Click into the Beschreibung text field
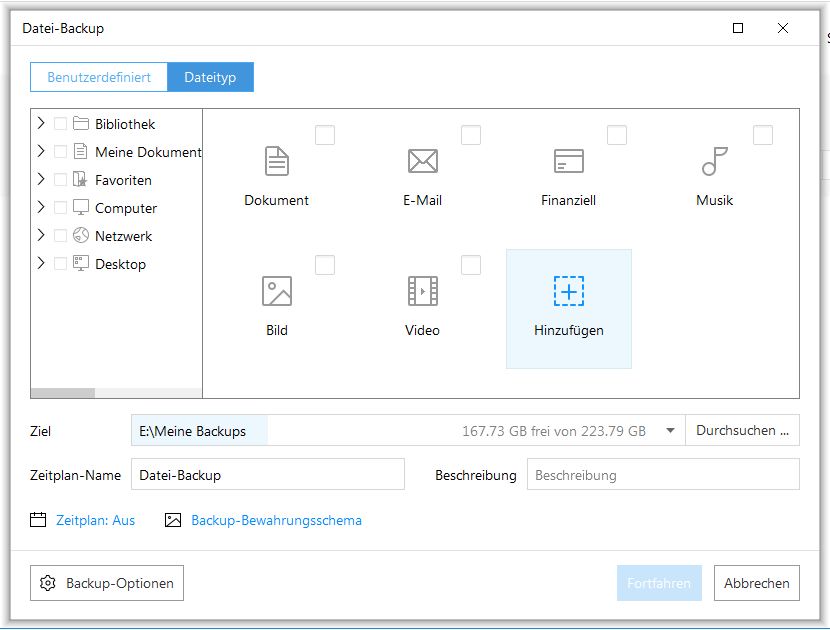This screenshot has width=830, height=630. coord(662,475)
